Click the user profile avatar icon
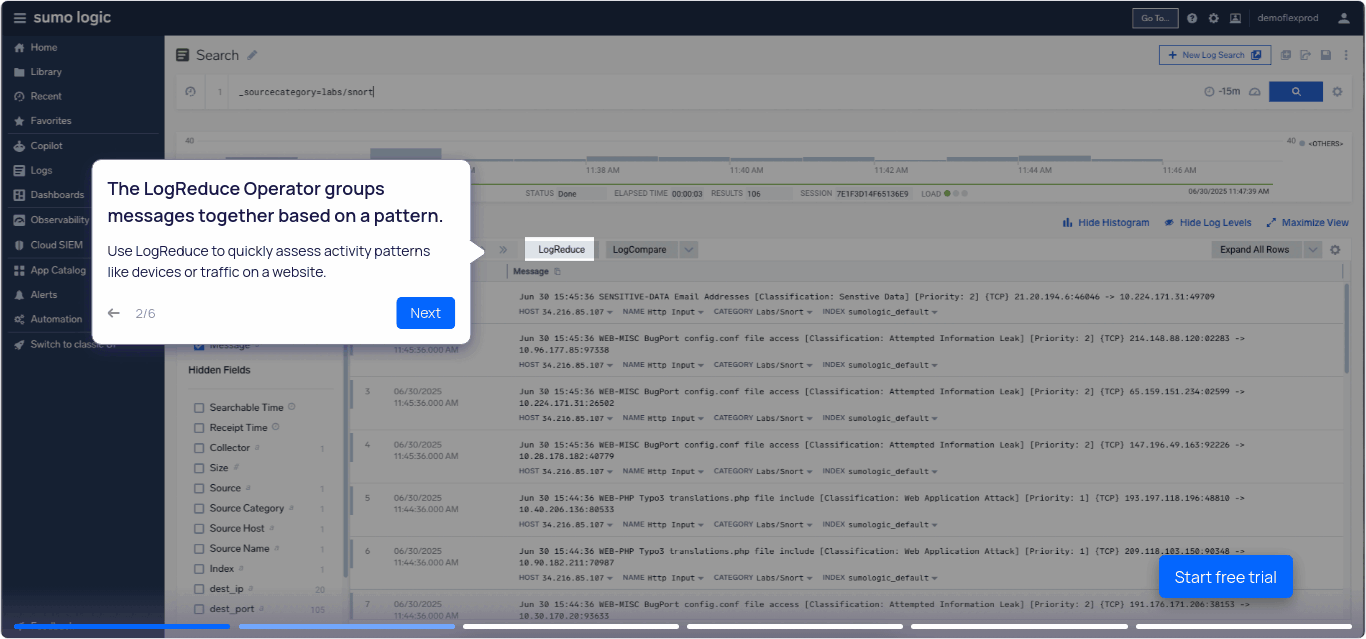Image resolution: width=1366 pixels, height=639 pixels. [1344, 18]
